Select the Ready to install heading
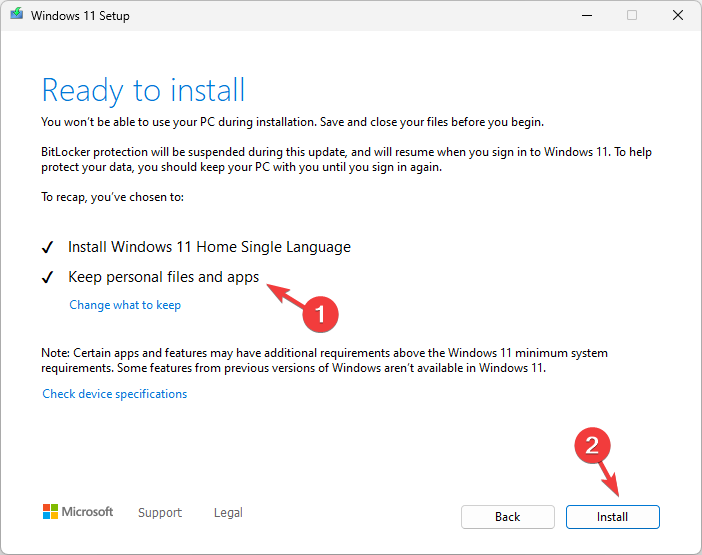 pos(143,91)
